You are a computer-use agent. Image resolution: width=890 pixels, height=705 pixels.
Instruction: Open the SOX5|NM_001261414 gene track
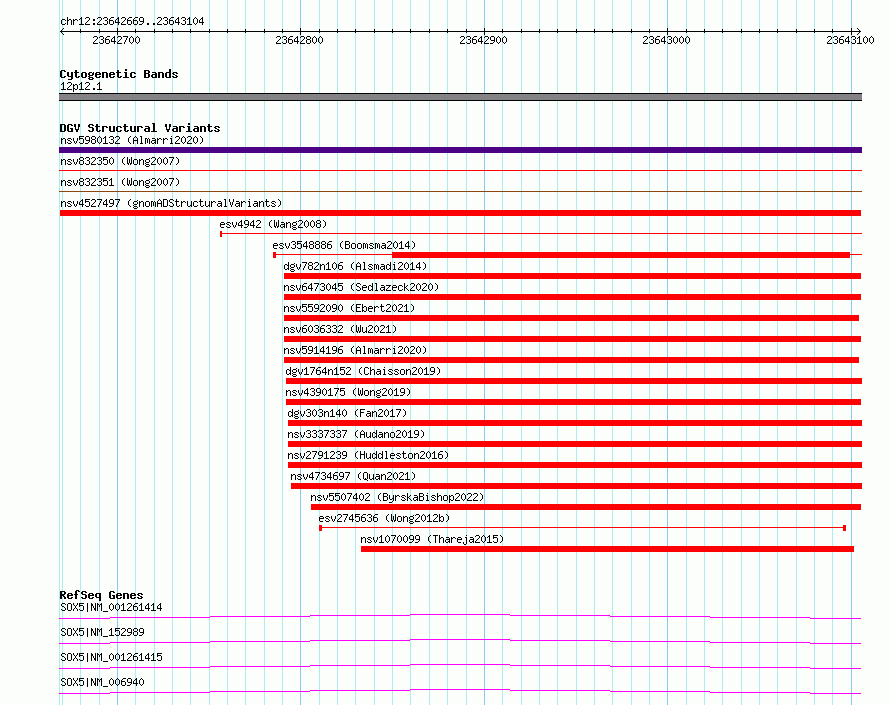(460, 616)
